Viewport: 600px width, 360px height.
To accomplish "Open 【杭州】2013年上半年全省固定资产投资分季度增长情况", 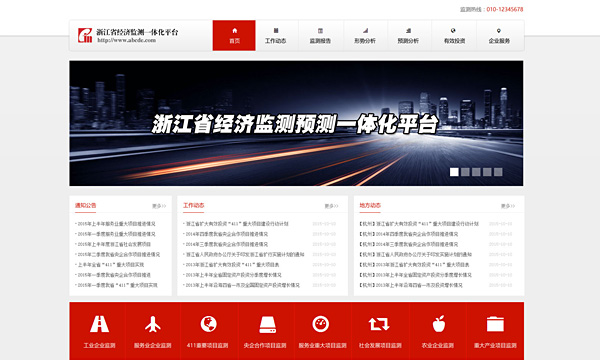I will click(416, 275).
